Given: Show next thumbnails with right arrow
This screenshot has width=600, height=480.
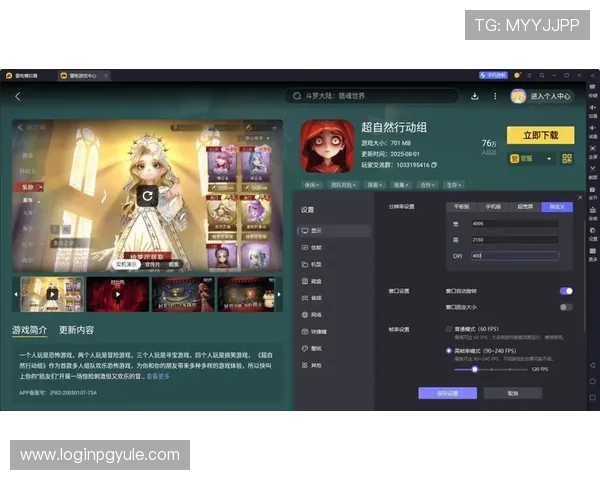Looking at the screenshot, I should (279, 294).
